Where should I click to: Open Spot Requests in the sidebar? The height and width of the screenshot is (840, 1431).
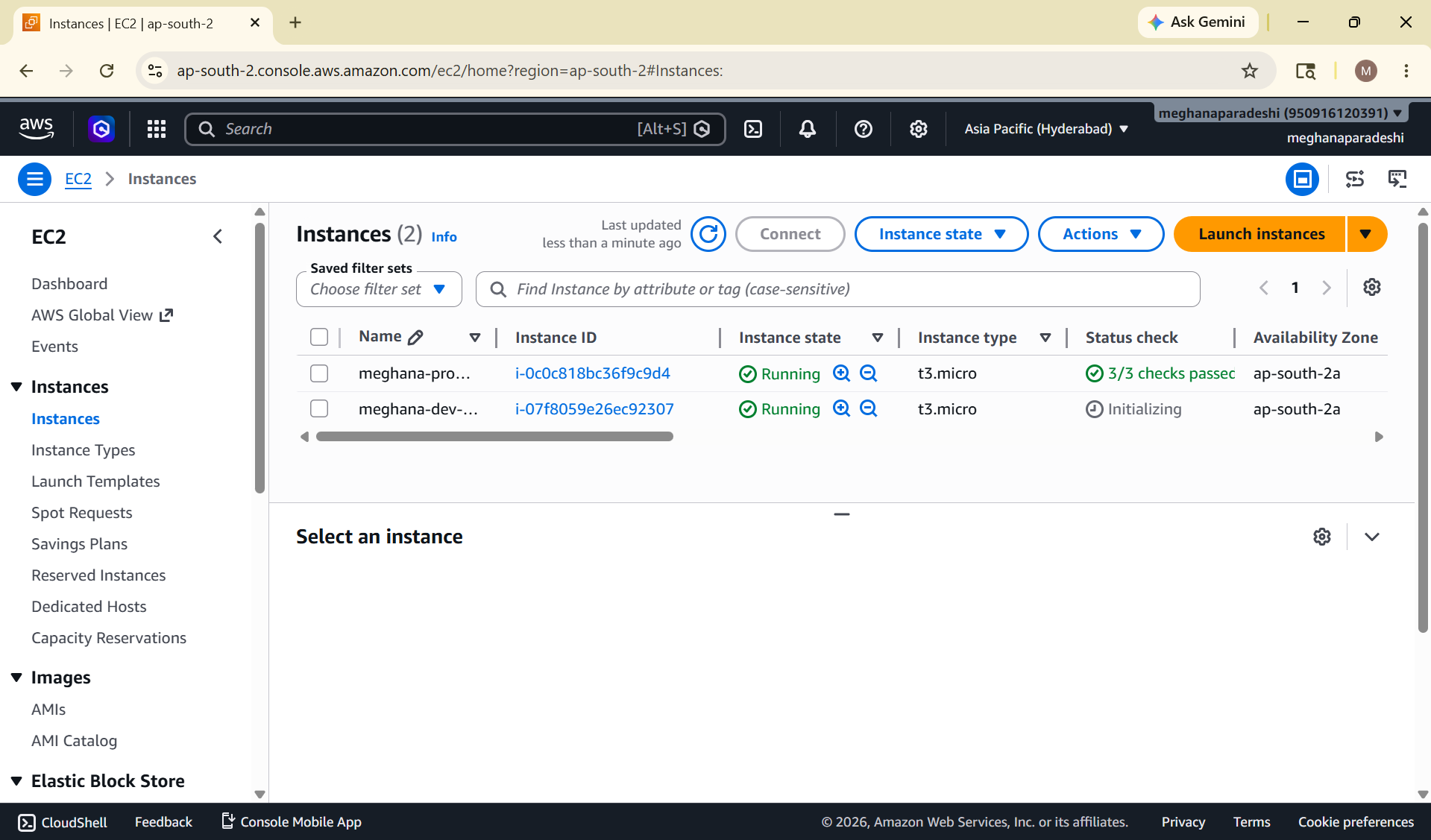pyautogui.click(x=82, y=513)
